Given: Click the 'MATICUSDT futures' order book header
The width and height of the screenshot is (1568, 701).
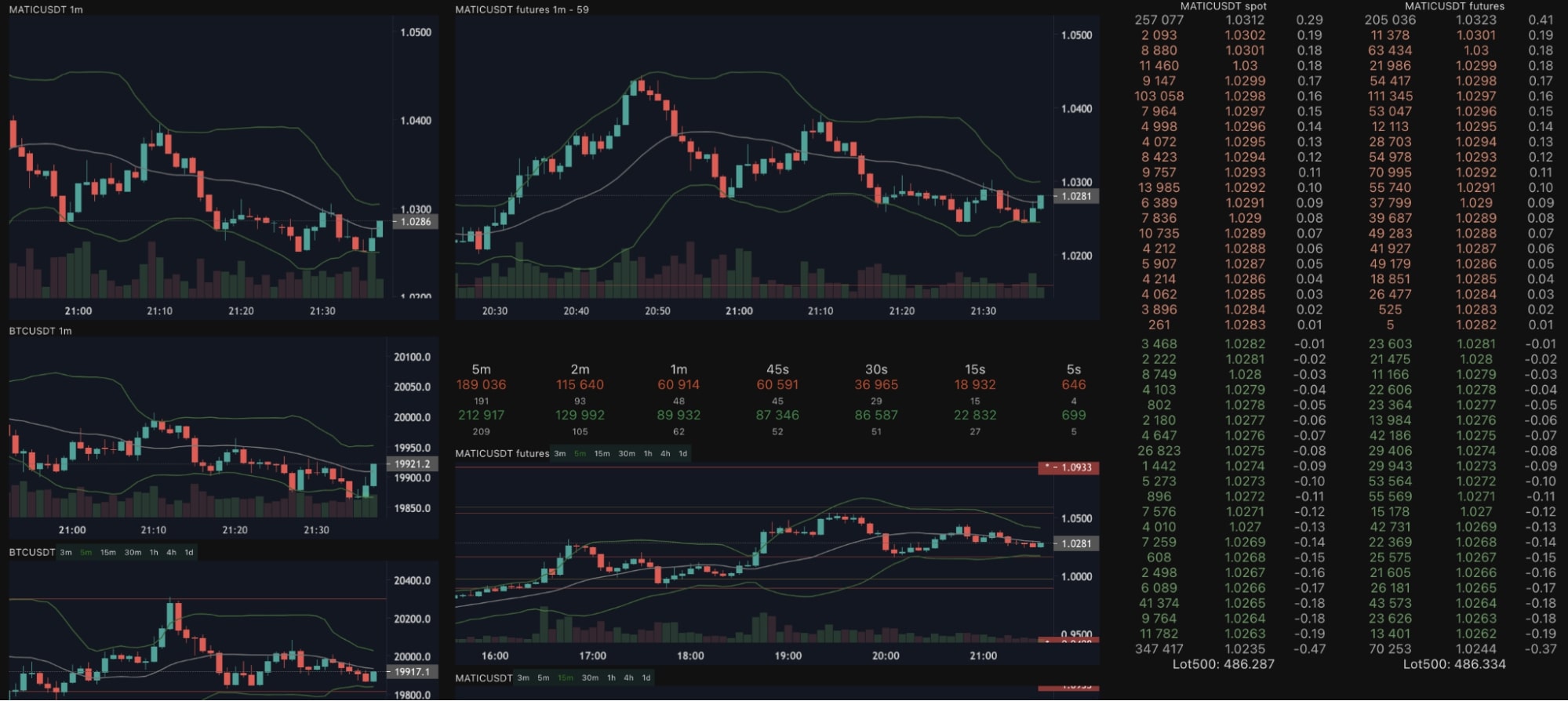Looking at the screenshot, I should tap(1454, 5).
